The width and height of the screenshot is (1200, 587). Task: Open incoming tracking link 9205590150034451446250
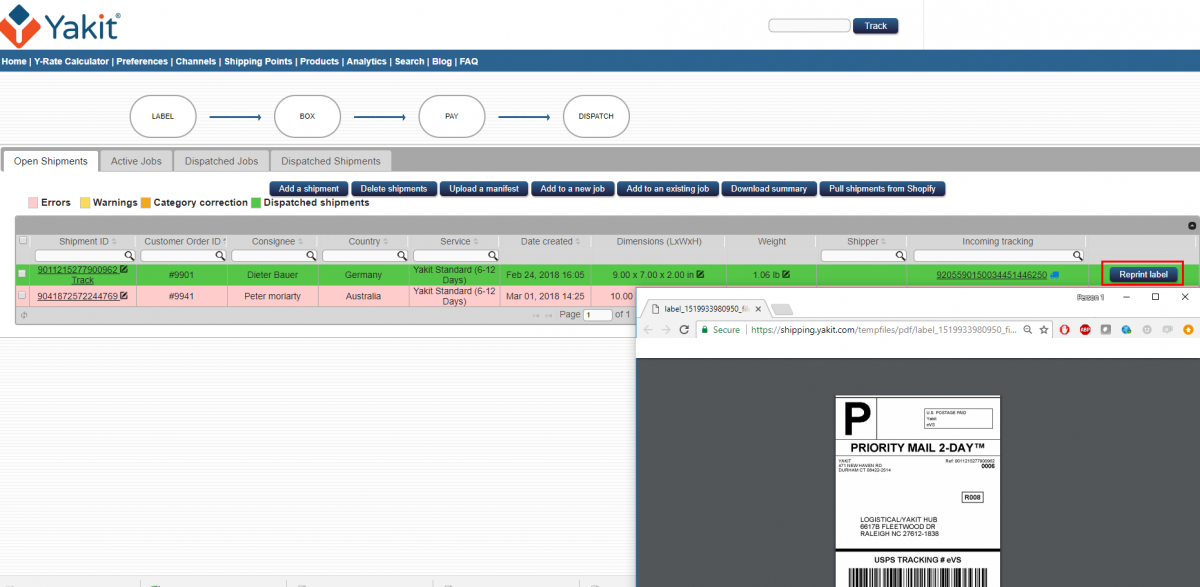click(991, 274)
